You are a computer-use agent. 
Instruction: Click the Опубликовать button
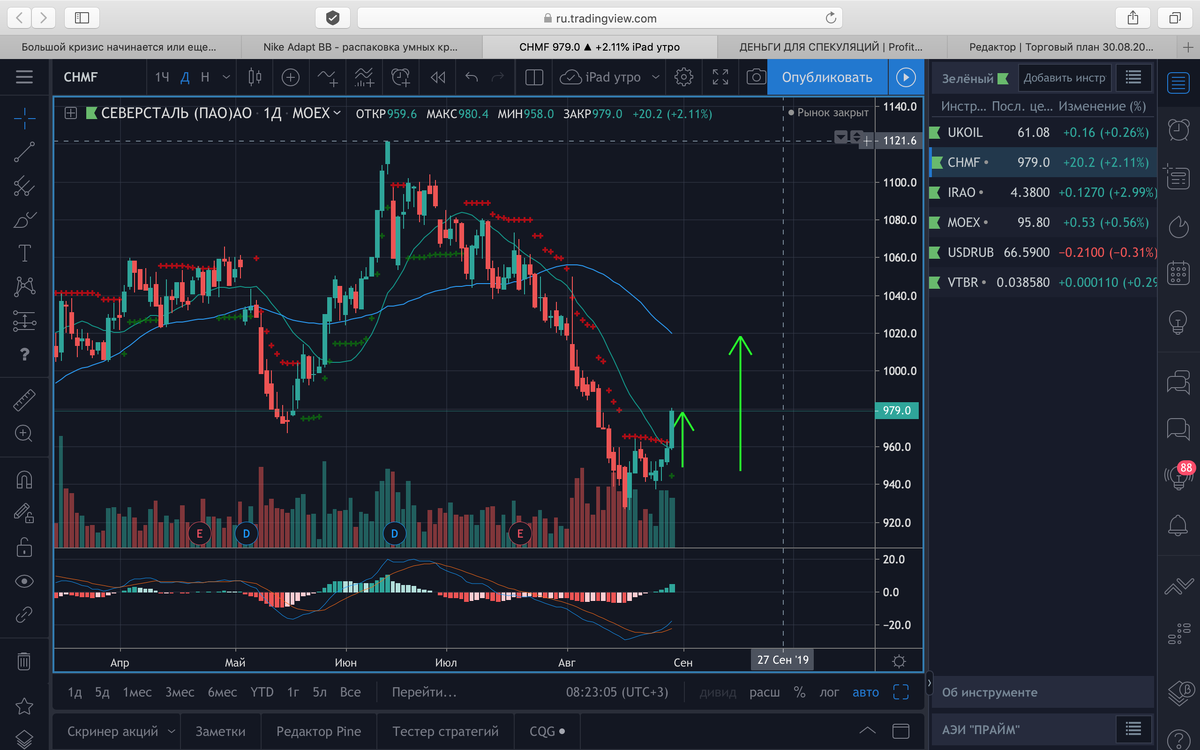pos(827,77)
